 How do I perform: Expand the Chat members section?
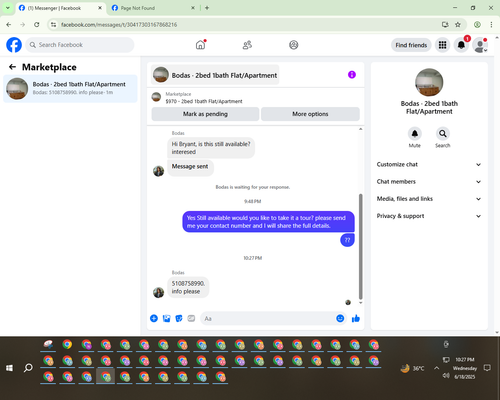429,182
